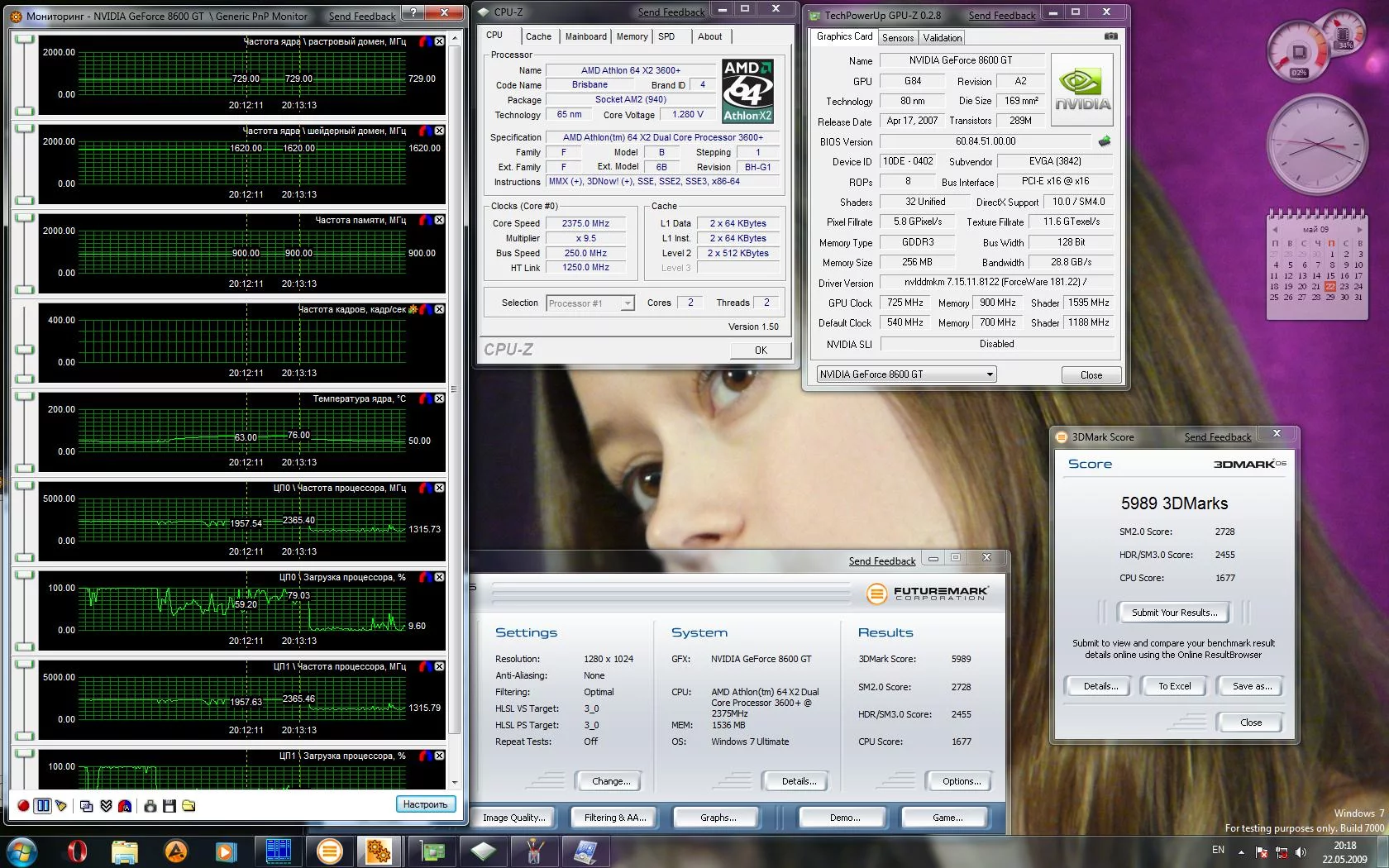1389x868 pixels.
Task: Click the Game button in 3DMark
Action: [x=947, y=818]
